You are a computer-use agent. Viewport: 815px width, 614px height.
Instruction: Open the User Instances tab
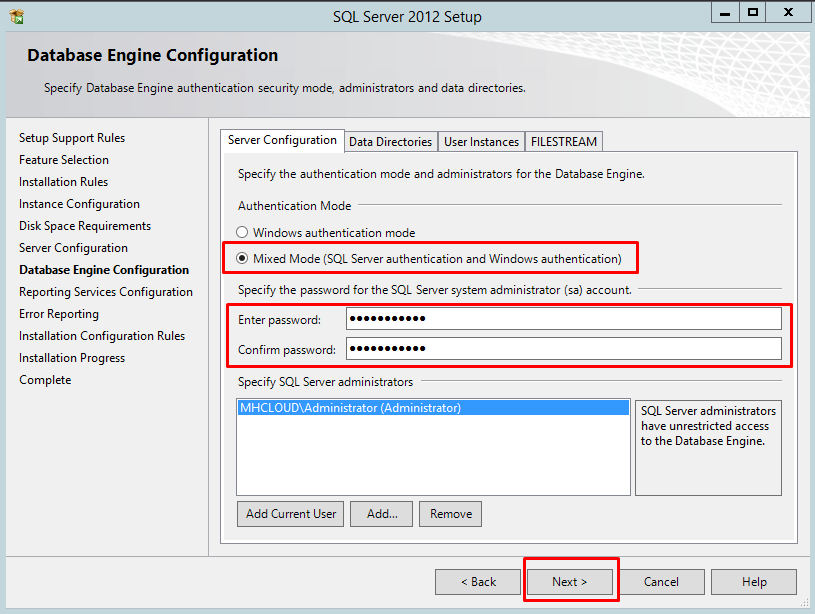click(x=481, y=142)
